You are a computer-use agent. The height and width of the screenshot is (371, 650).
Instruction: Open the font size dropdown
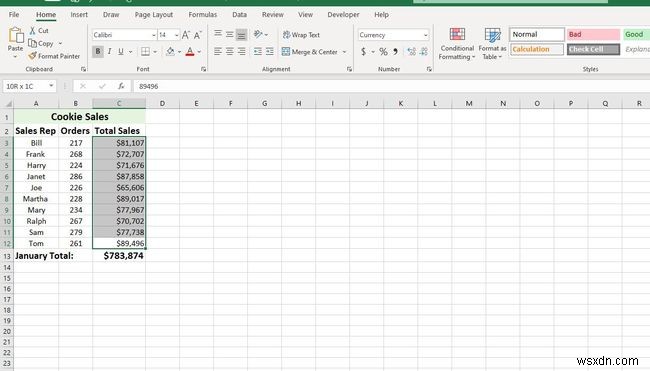coord(177,35)
